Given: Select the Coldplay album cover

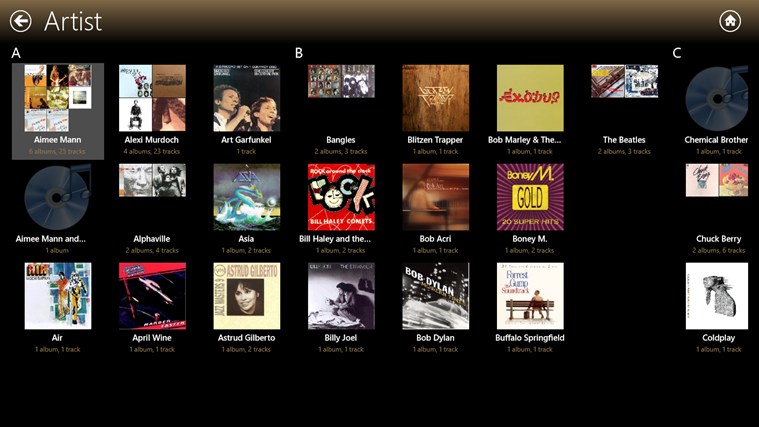Looking at the screenshot, I should point(717,296).
